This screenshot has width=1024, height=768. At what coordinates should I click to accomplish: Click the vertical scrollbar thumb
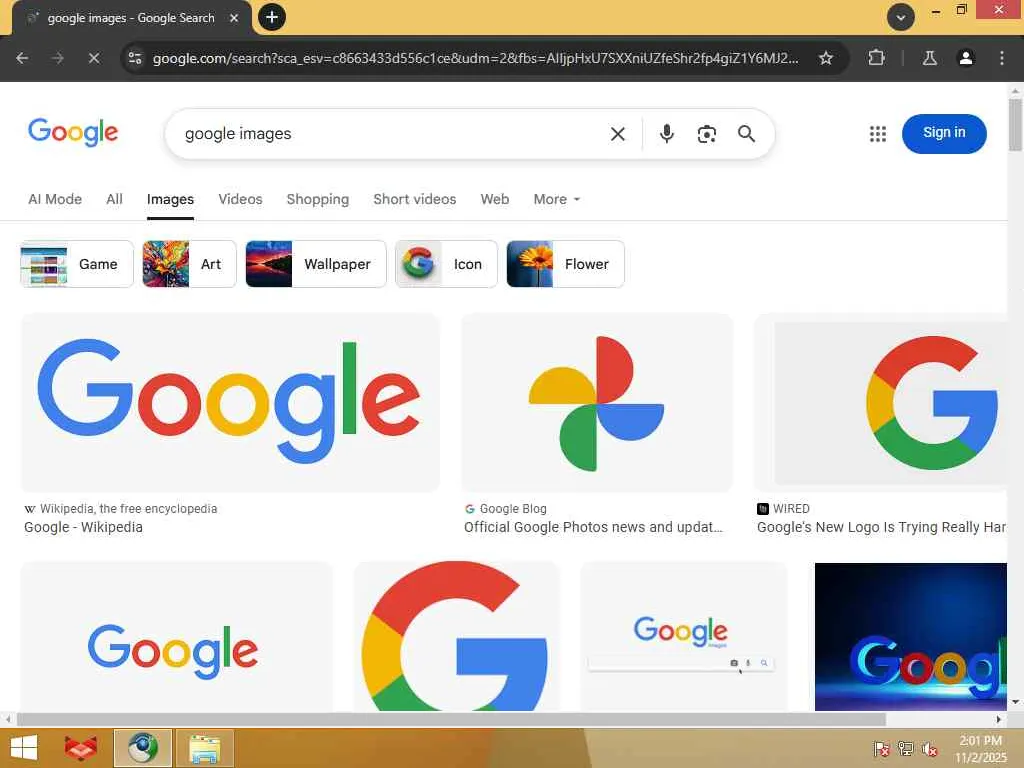point(1015,124)
